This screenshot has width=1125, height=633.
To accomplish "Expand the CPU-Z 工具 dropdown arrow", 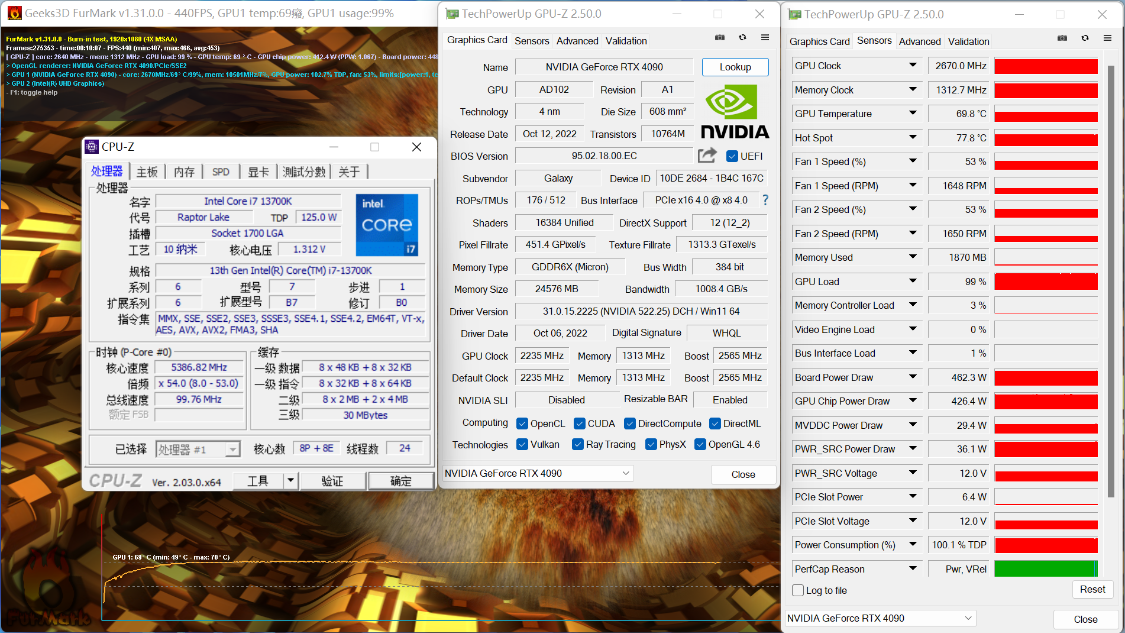I will pos(290,481).
